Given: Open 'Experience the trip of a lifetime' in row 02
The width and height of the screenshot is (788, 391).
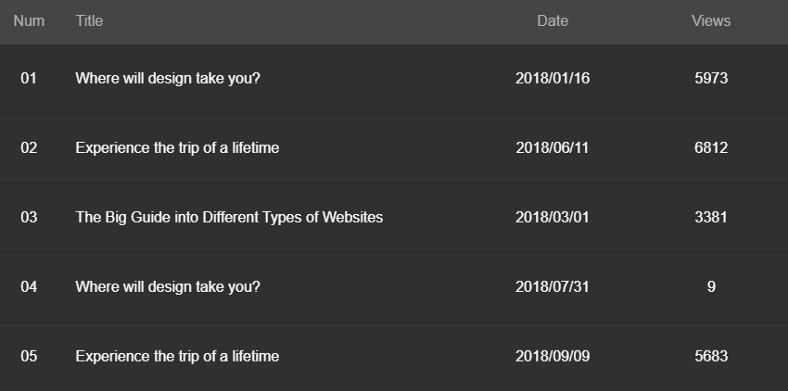Looking at the screenshot, I should (177, 148).
